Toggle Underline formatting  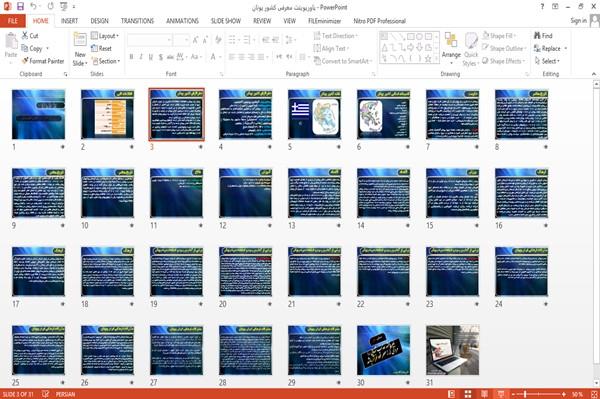pos(151,57)
